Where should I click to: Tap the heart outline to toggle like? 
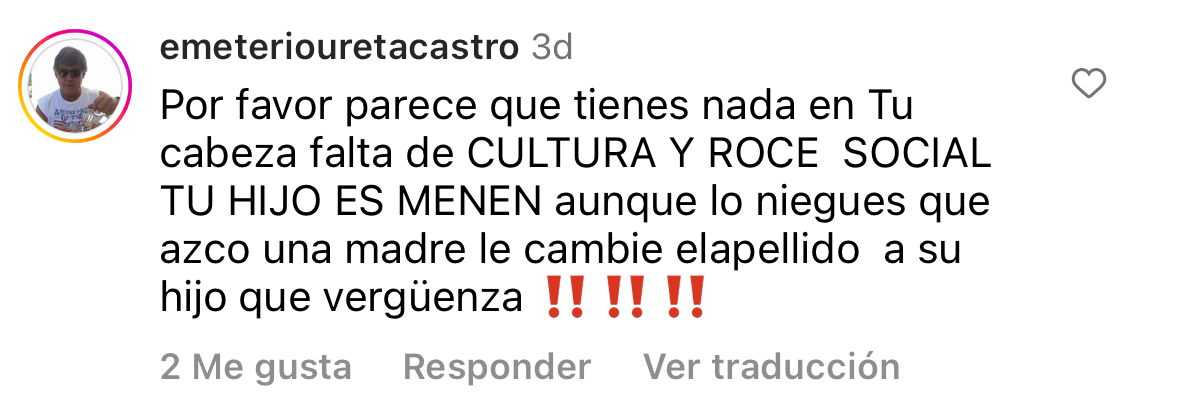click(1088, 84)
